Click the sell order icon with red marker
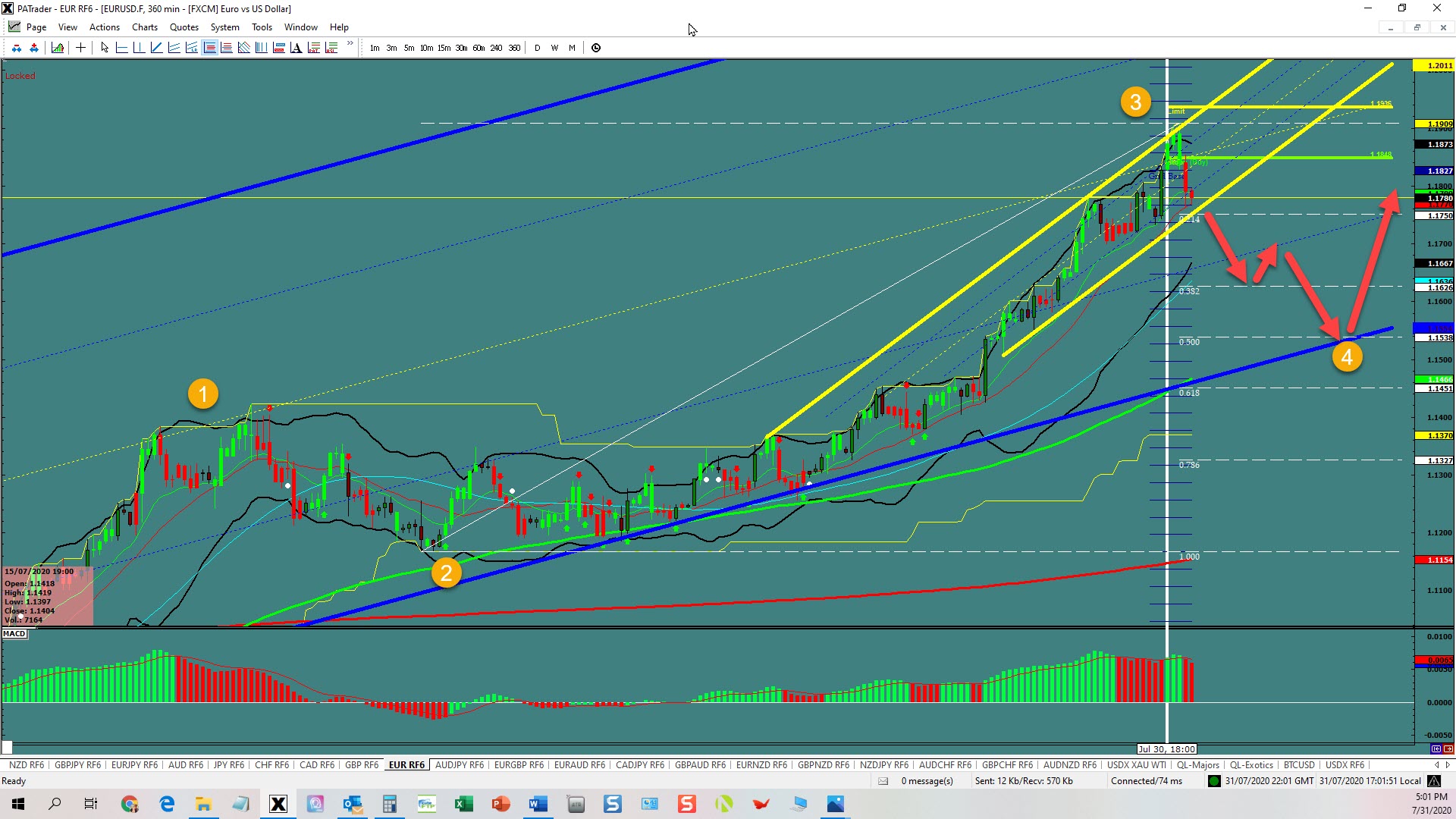Image resolution: width=1456 pixels, height=819 pixels. (17, 48)
